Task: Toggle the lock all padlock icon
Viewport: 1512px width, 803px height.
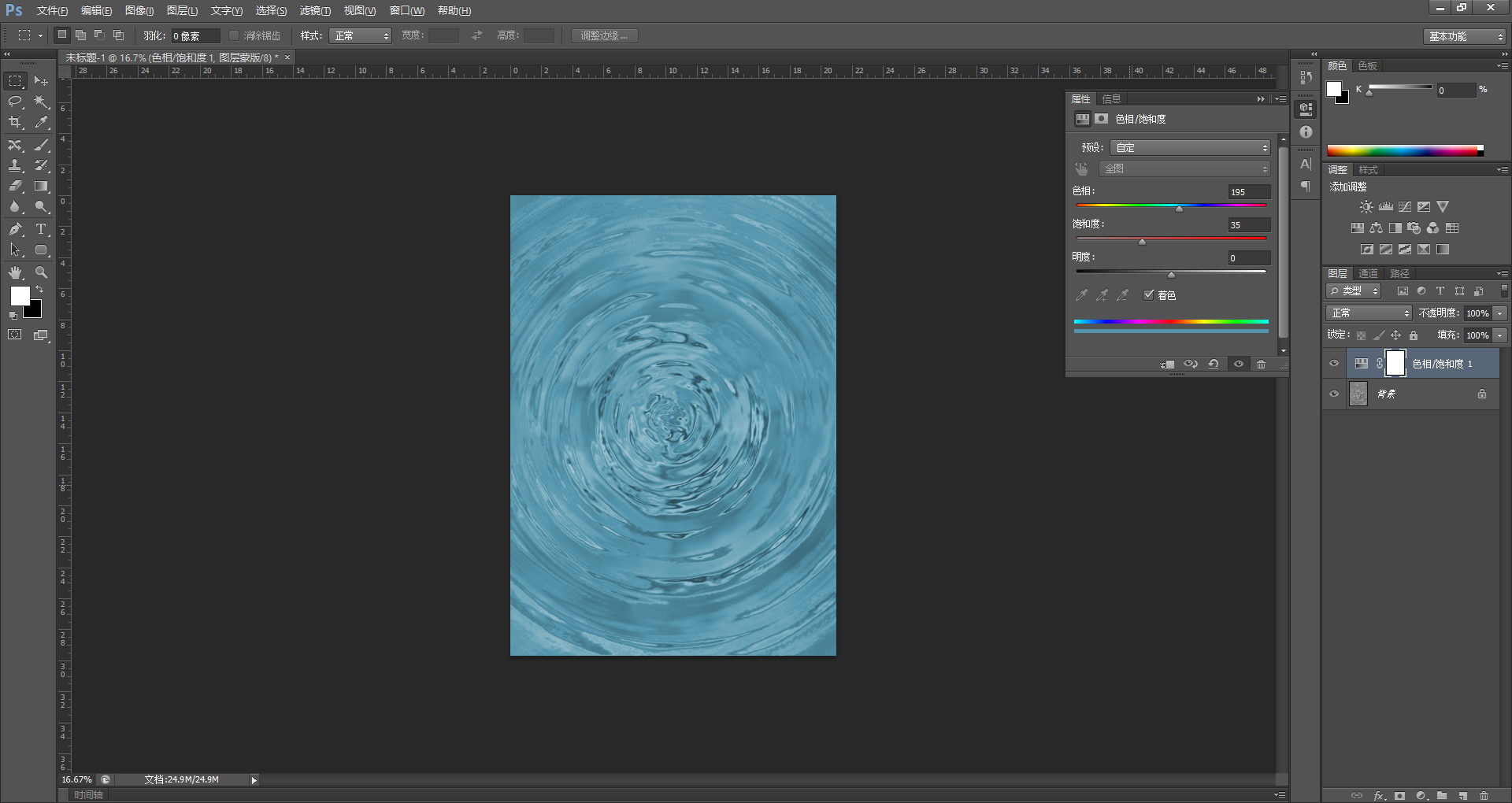Action: click(1414, 335)
